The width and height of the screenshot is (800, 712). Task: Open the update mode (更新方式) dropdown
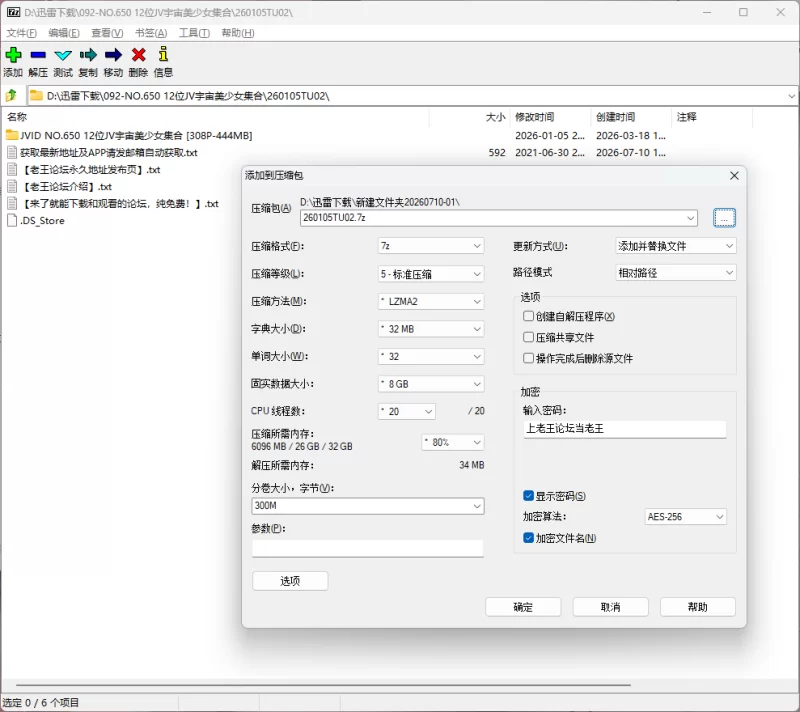click(x=676, y=246)
